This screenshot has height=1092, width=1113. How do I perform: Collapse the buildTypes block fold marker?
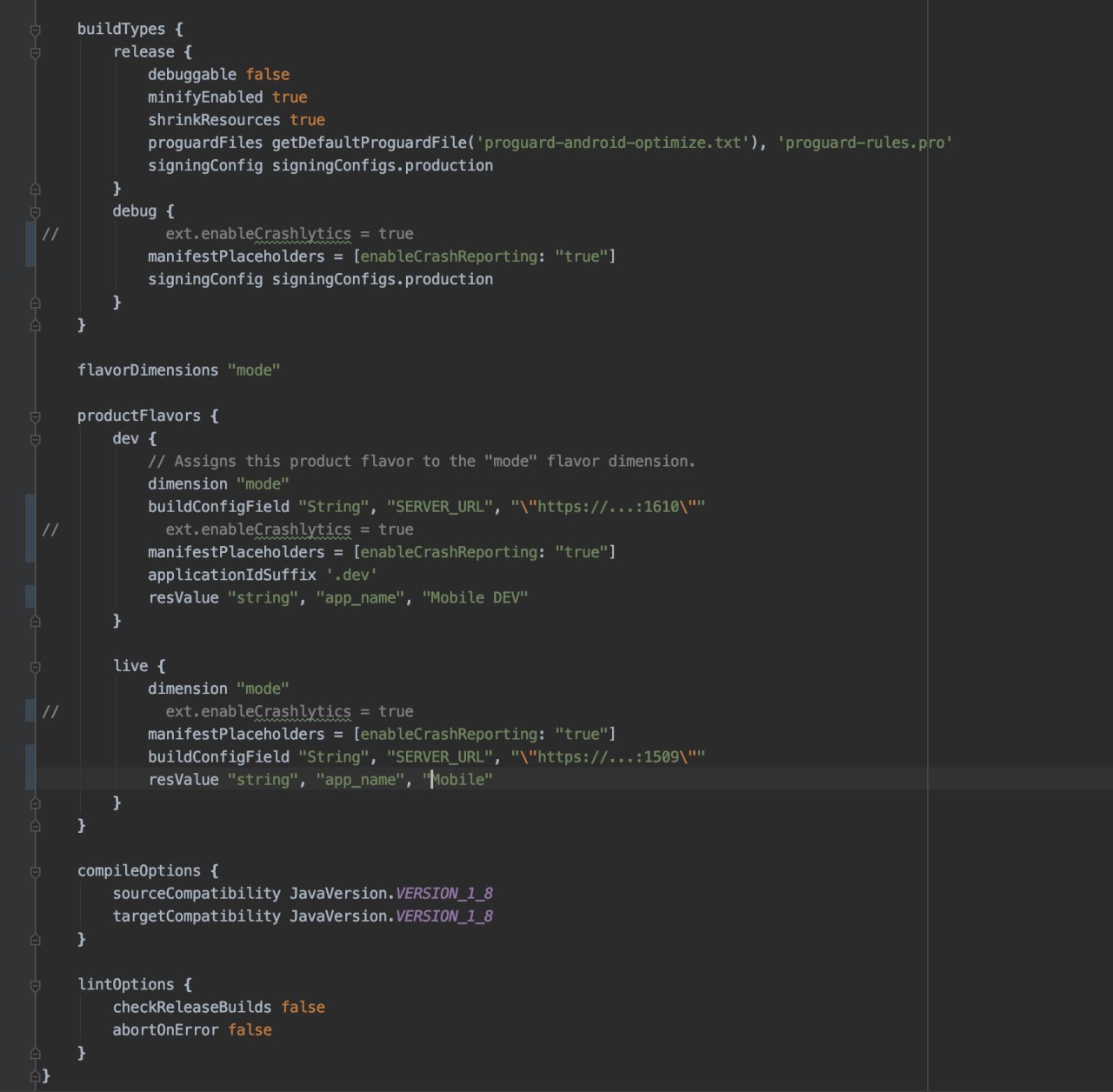(x=36, y=30)
